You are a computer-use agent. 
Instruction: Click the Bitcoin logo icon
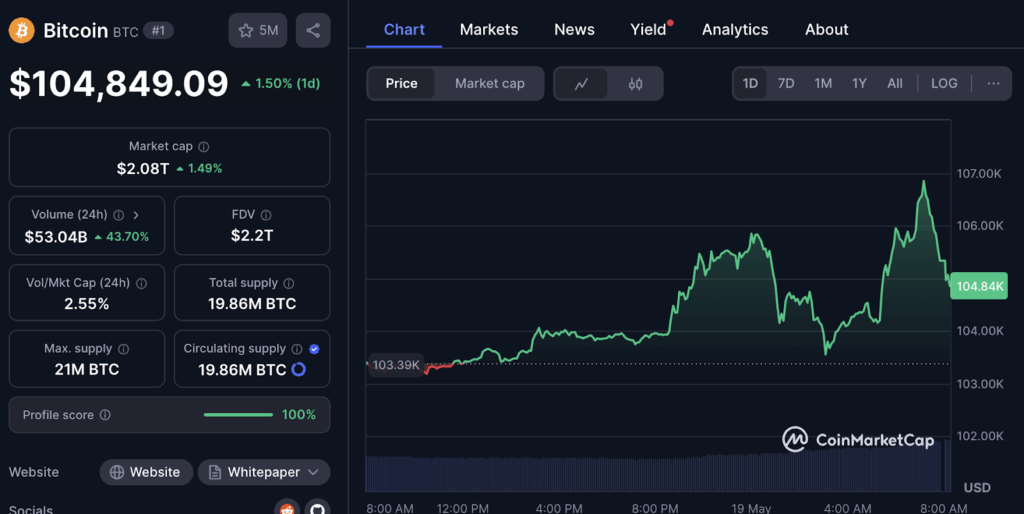coord(21,30)
